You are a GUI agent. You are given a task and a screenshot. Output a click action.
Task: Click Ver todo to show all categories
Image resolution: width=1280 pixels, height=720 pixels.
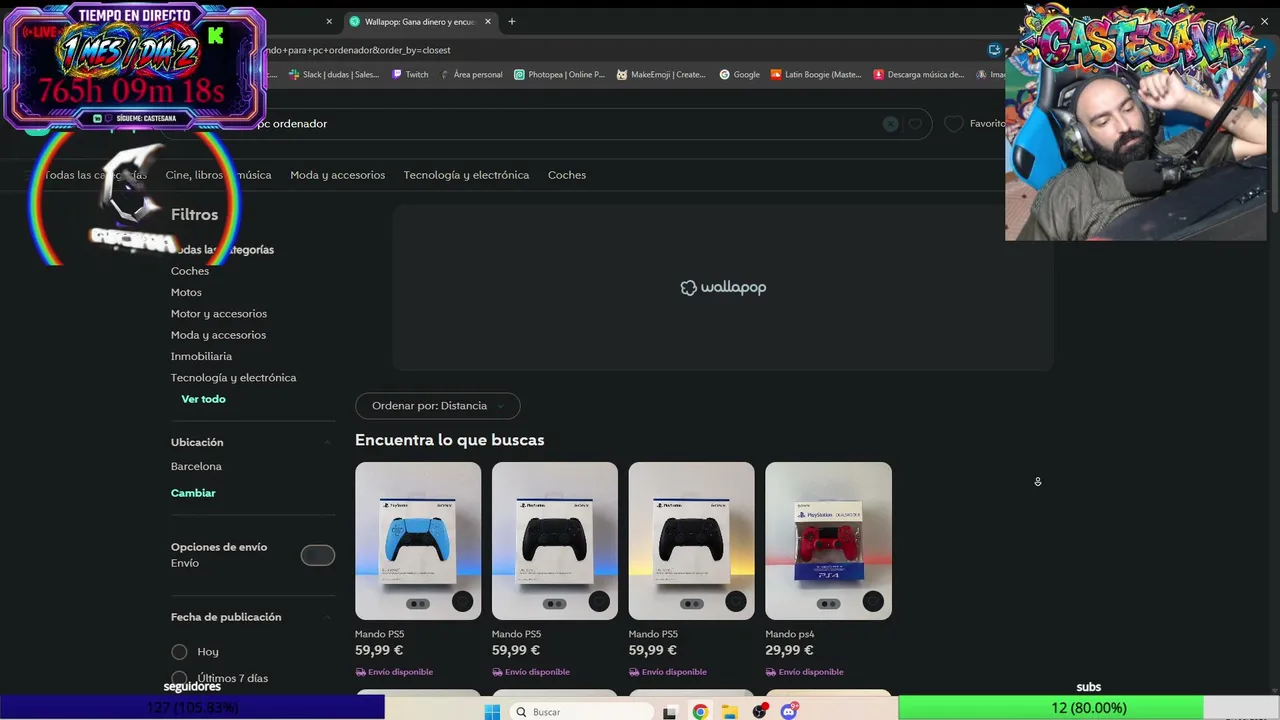point(203,399)
